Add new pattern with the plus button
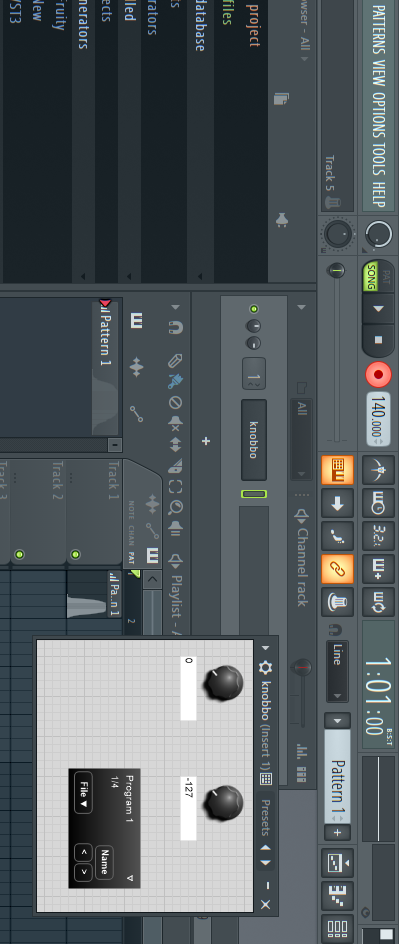The width and height of the screenshot is (399, 944). (x=337, y=833)
